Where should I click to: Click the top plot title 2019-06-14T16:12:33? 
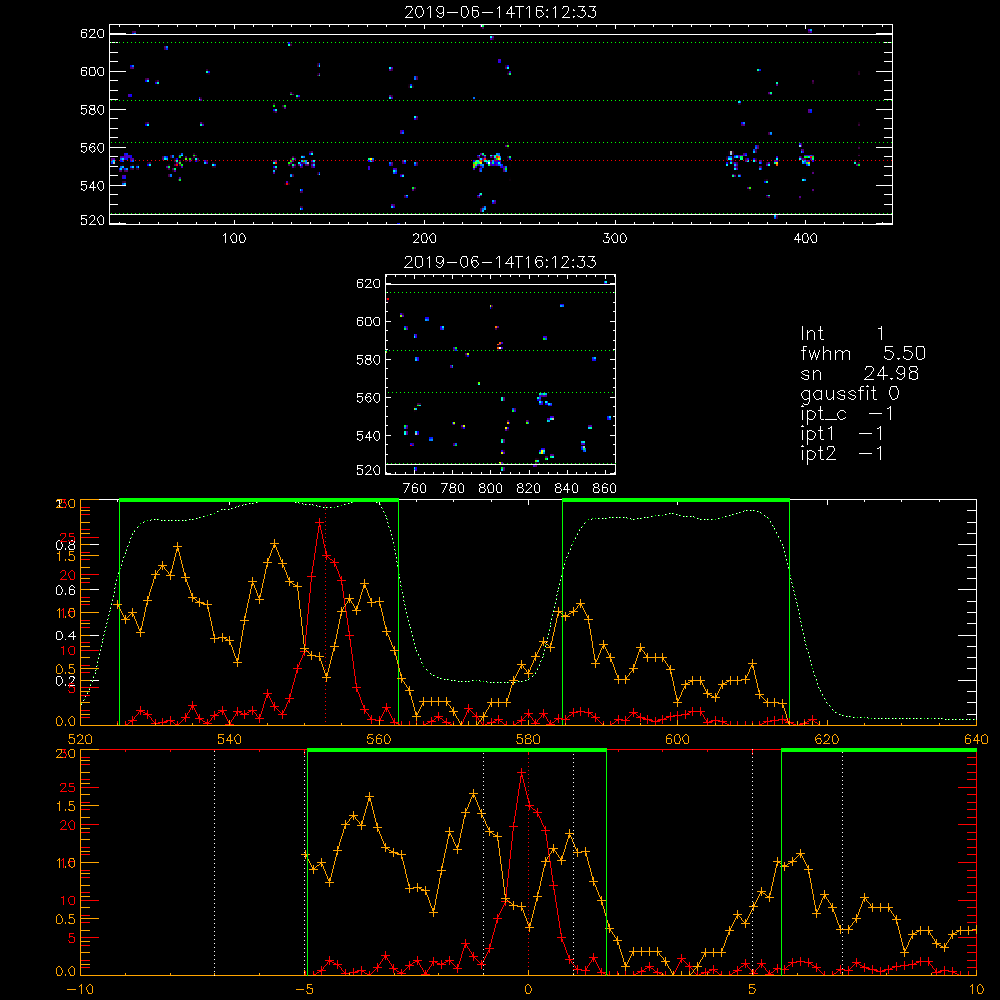[x=501, y=12]
